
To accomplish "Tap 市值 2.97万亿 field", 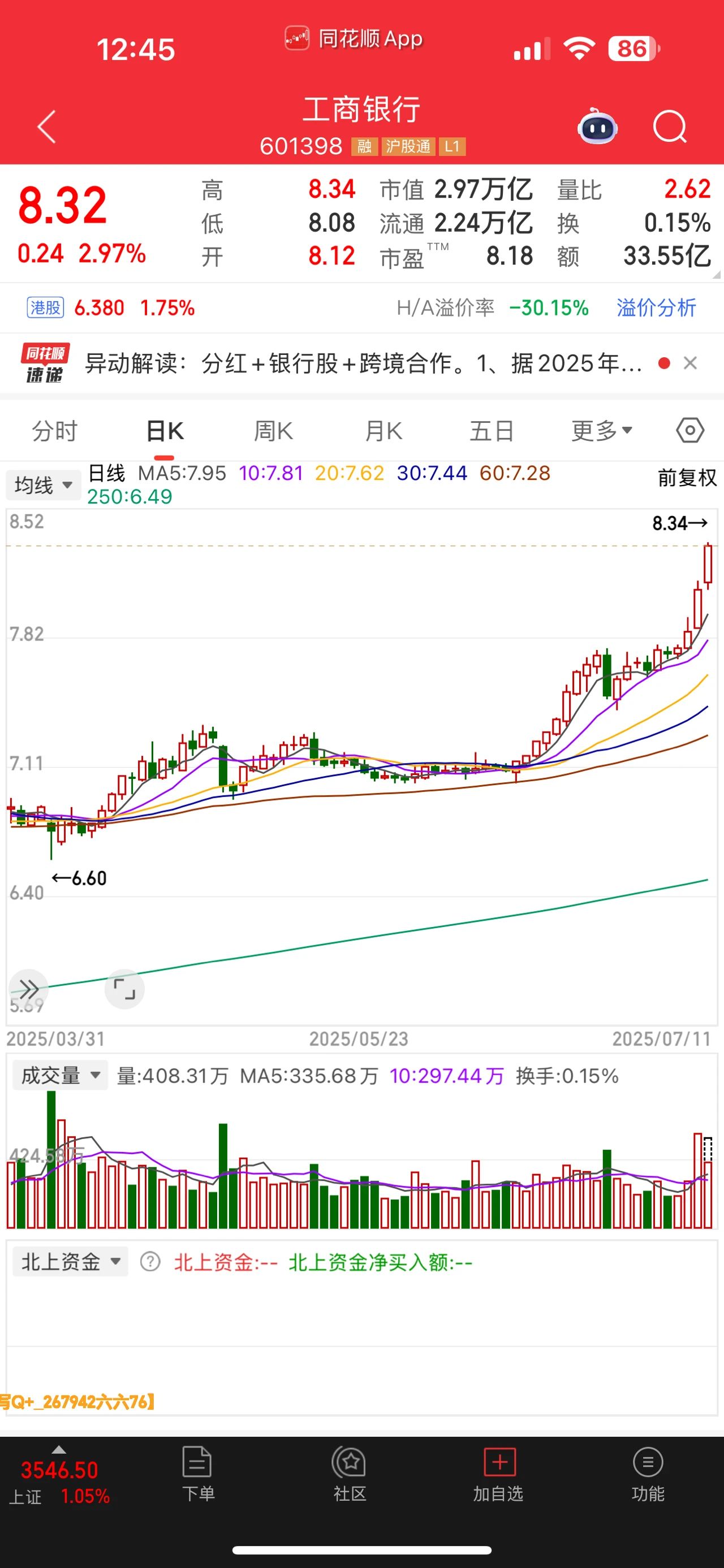I will point(456,189).
